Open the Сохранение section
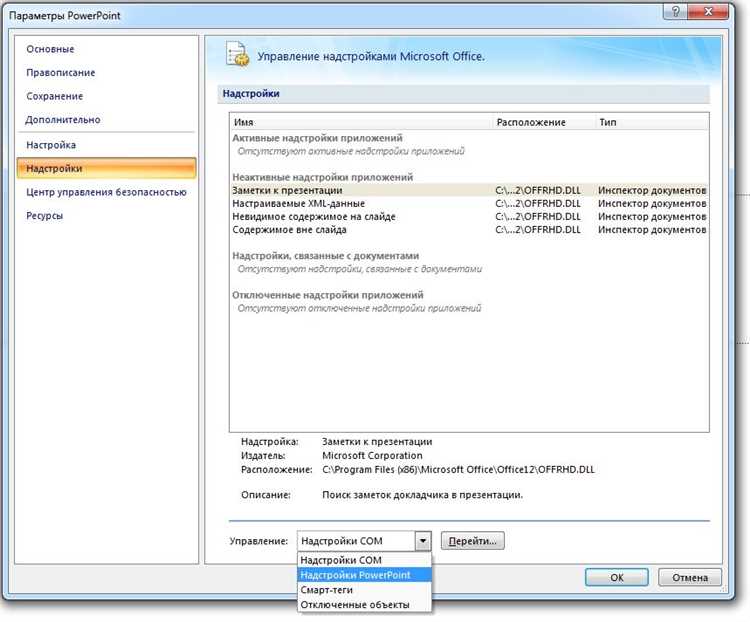The width and height of the screenshot is (750, 622). tap(55, 97)
